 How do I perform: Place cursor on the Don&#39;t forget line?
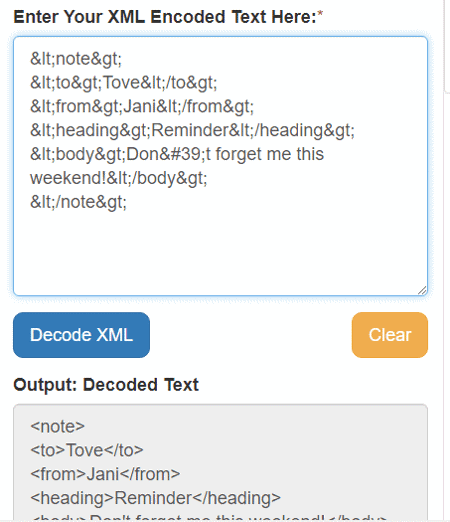click(x=177, y=154)
